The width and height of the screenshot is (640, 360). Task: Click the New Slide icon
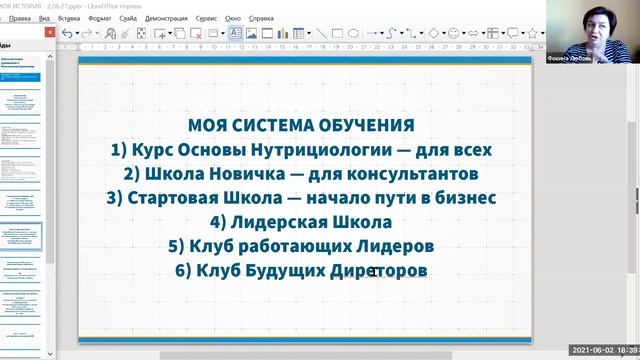(160, 33)
